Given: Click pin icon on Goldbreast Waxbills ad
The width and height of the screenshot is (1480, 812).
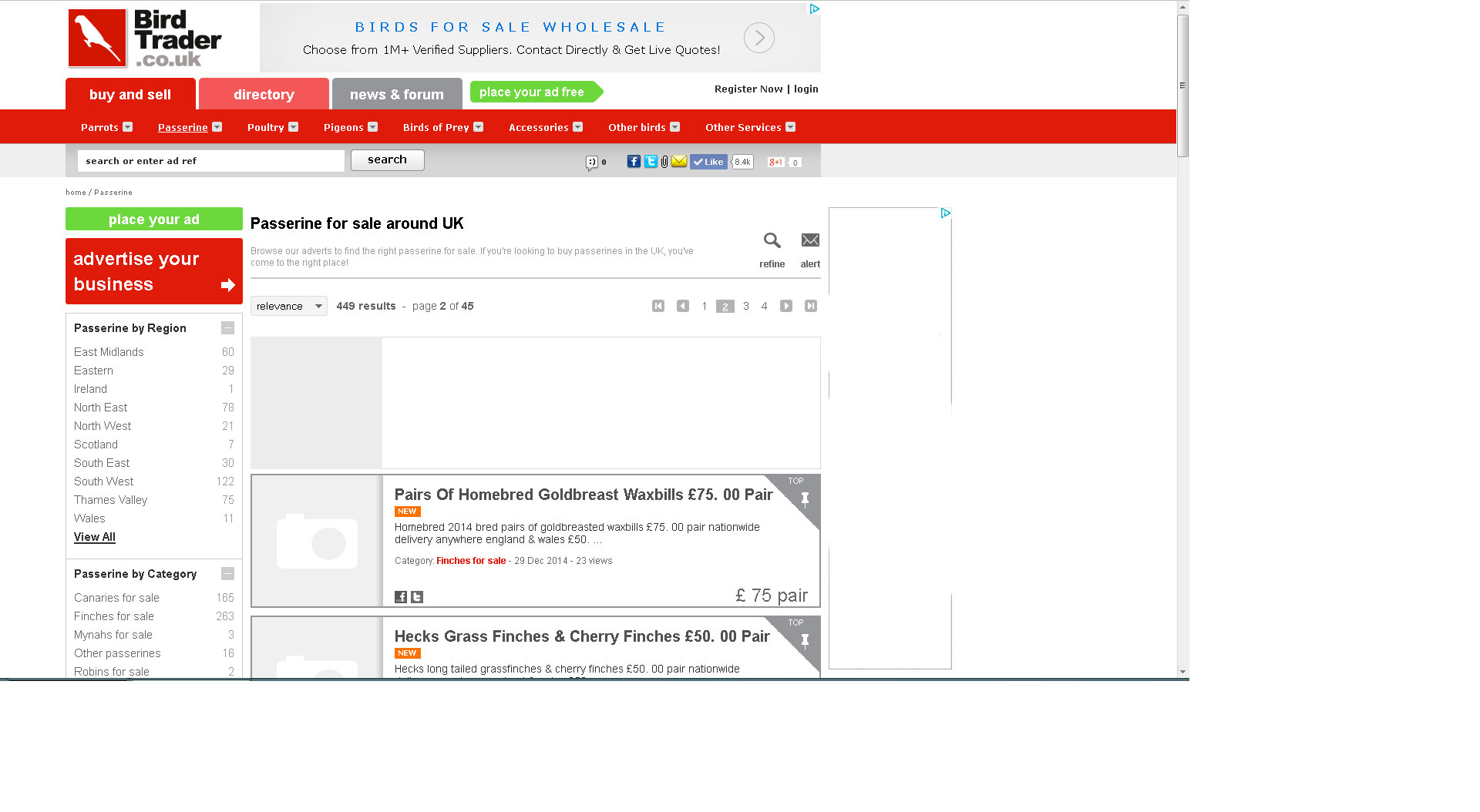Looking at the screenshot, I should coord(805,499).
